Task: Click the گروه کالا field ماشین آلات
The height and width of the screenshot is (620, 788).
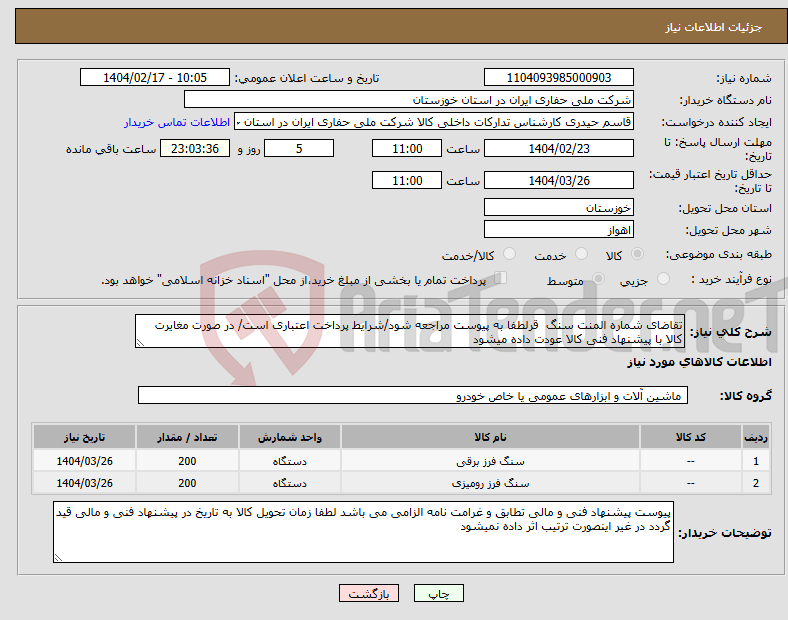Action: [x=413, y=395]
